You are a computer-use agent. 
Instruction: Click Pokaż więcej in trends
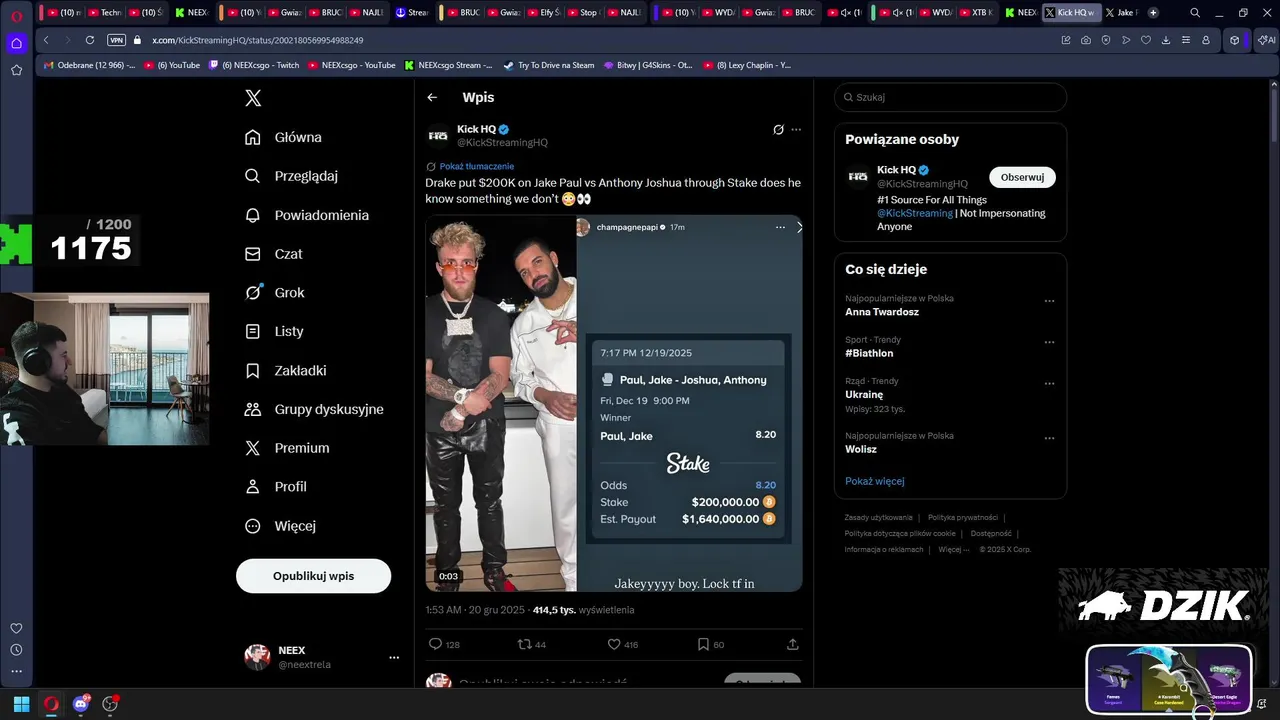tap(874, 481)
